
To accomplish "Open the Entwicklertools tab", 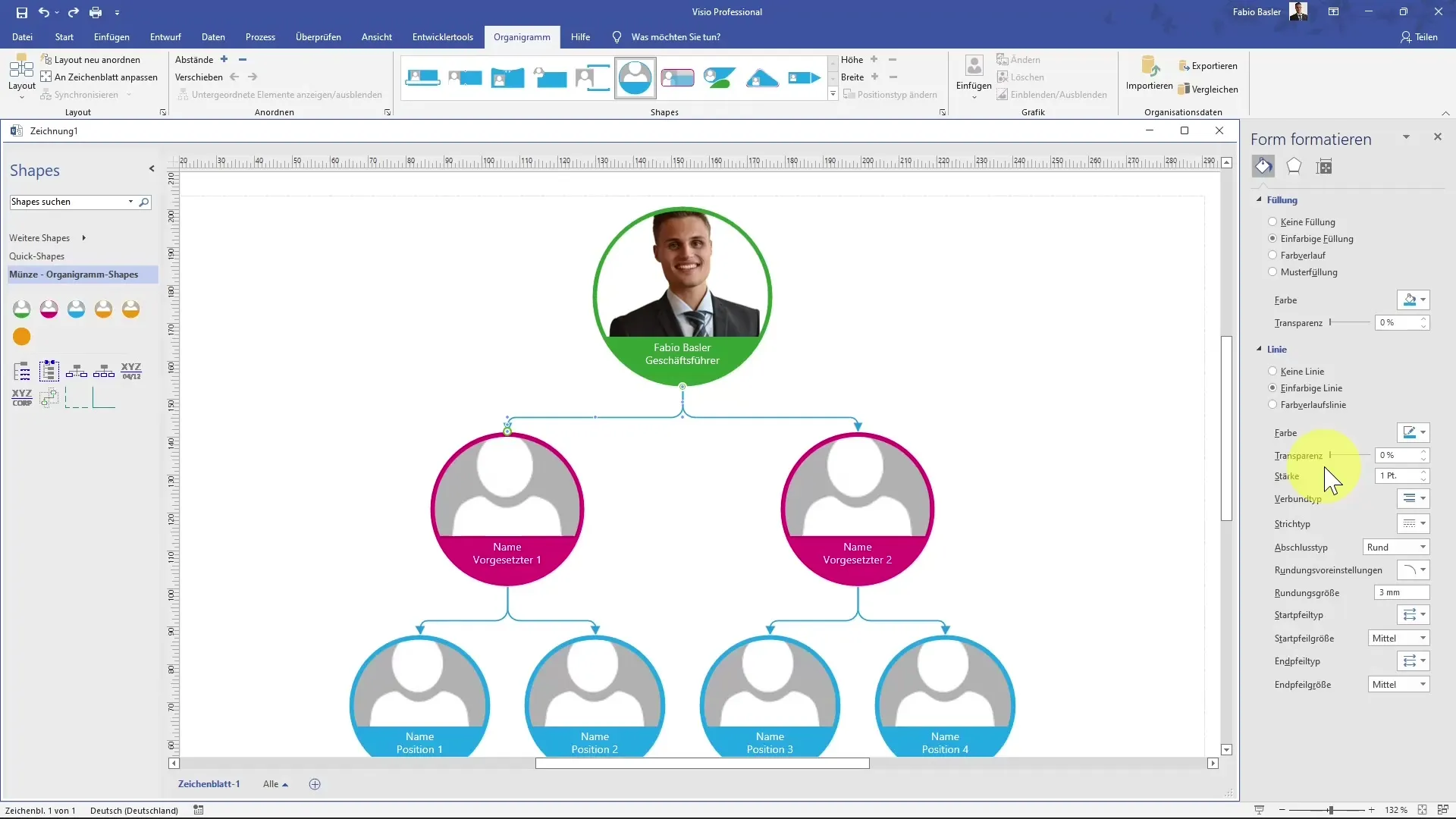I will (x=443, y=37).
